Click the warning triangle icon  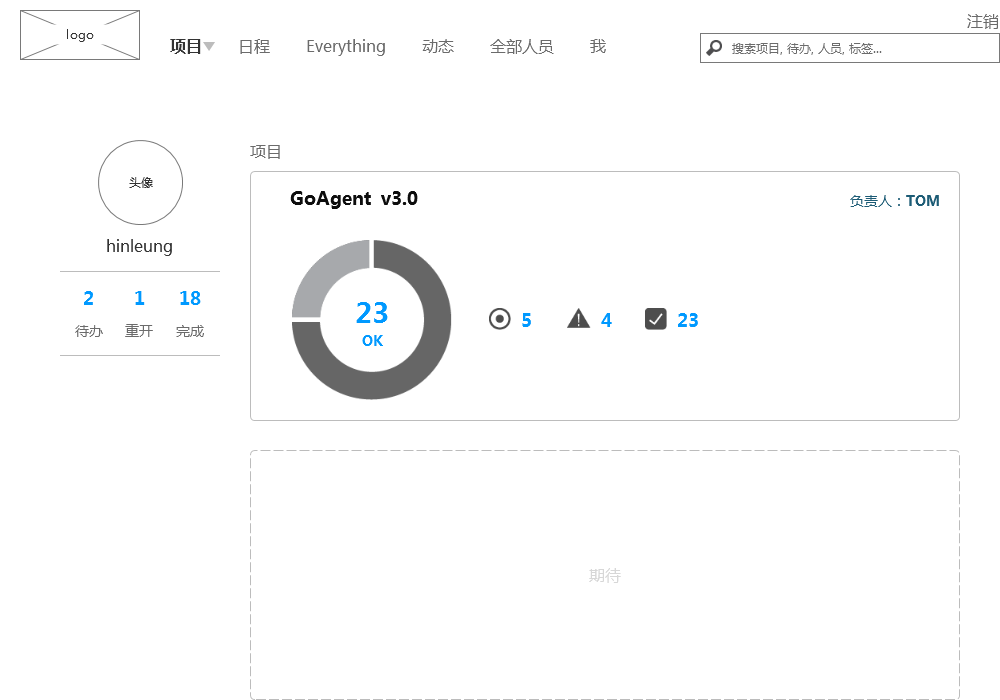(x=578, y=319)
